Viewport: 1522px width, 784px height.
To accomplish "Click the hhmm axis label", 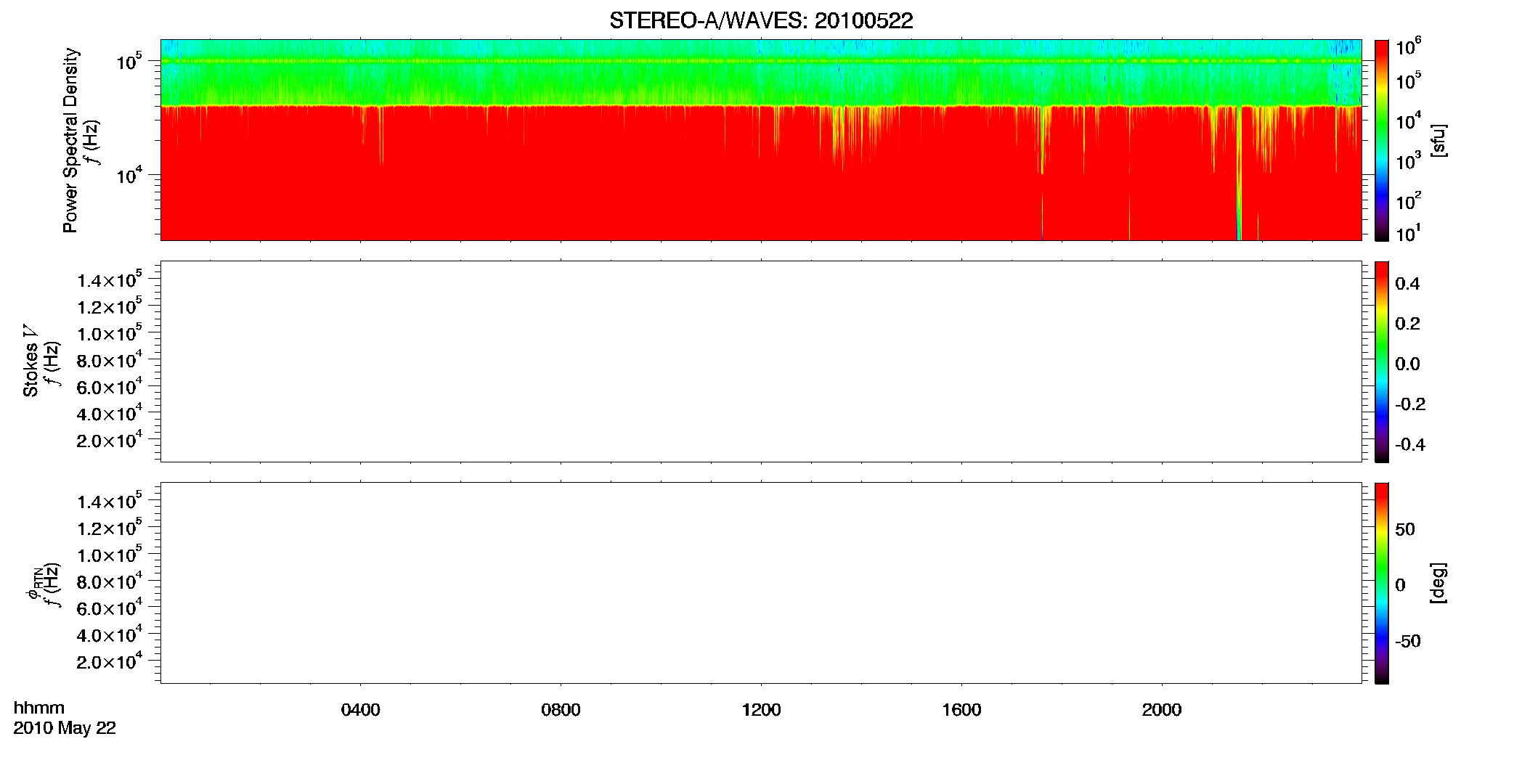I will (39, 709).
